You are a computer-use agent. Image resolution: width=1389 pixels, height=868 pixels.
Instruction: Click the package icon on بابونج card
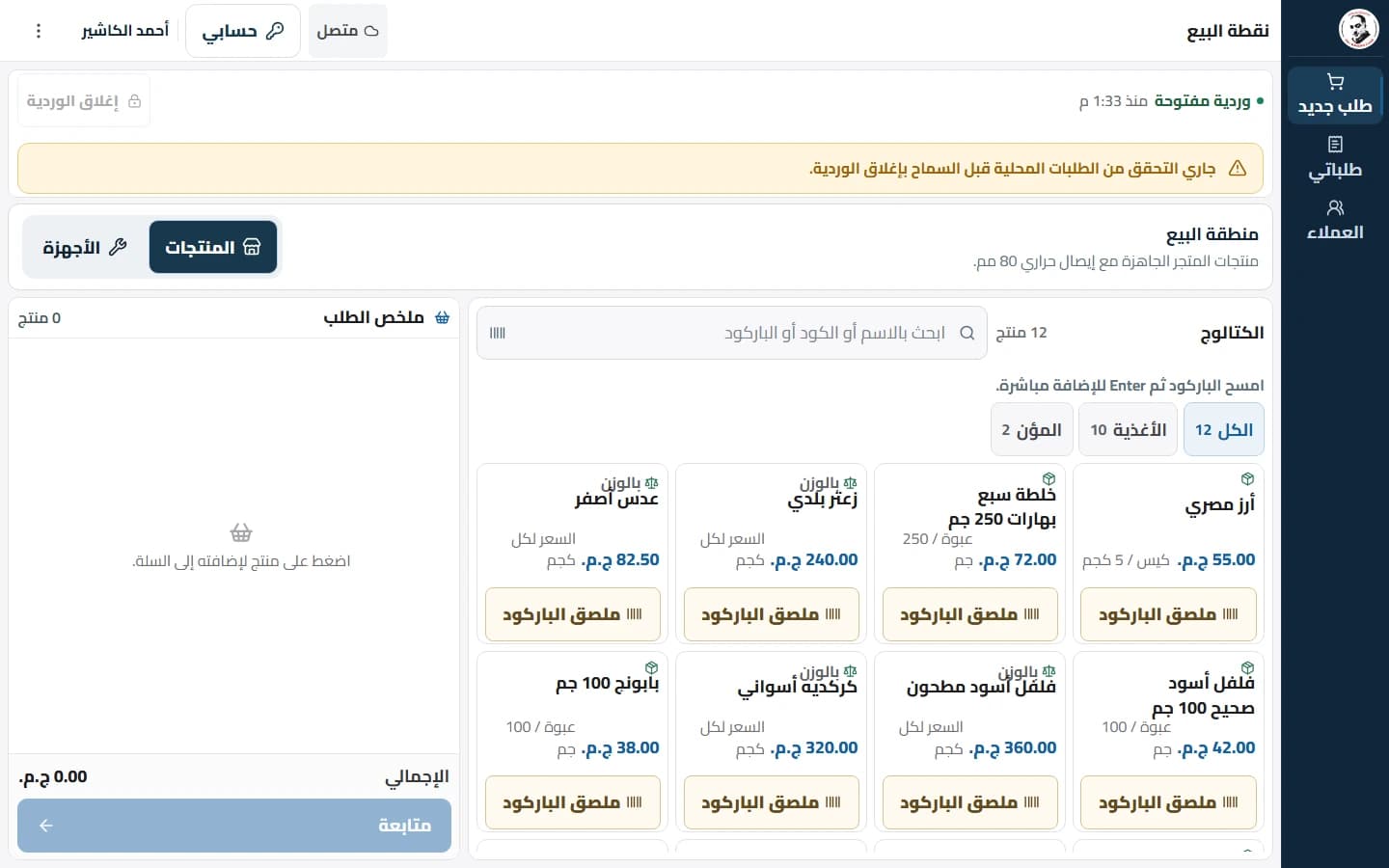[651, 667]
